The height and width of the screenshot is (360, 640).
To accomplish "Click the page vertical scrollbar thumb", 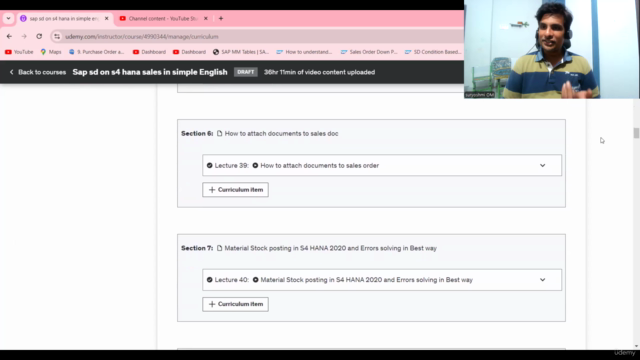I will click(636, 133).
